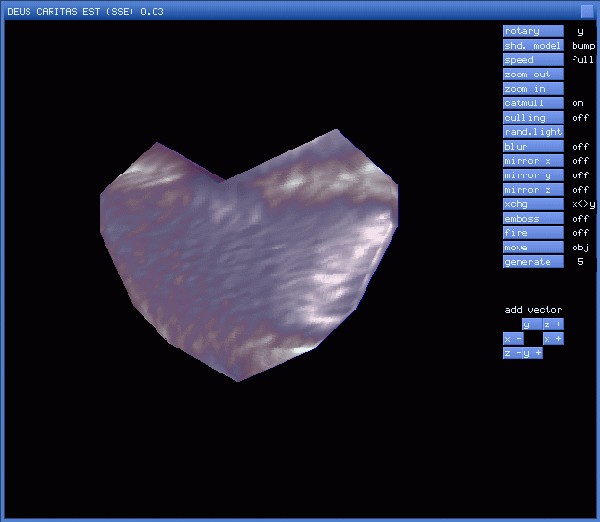Turn on the emboss effect
600x522 pixels.
pyautogui.click(x=533, y=219)
